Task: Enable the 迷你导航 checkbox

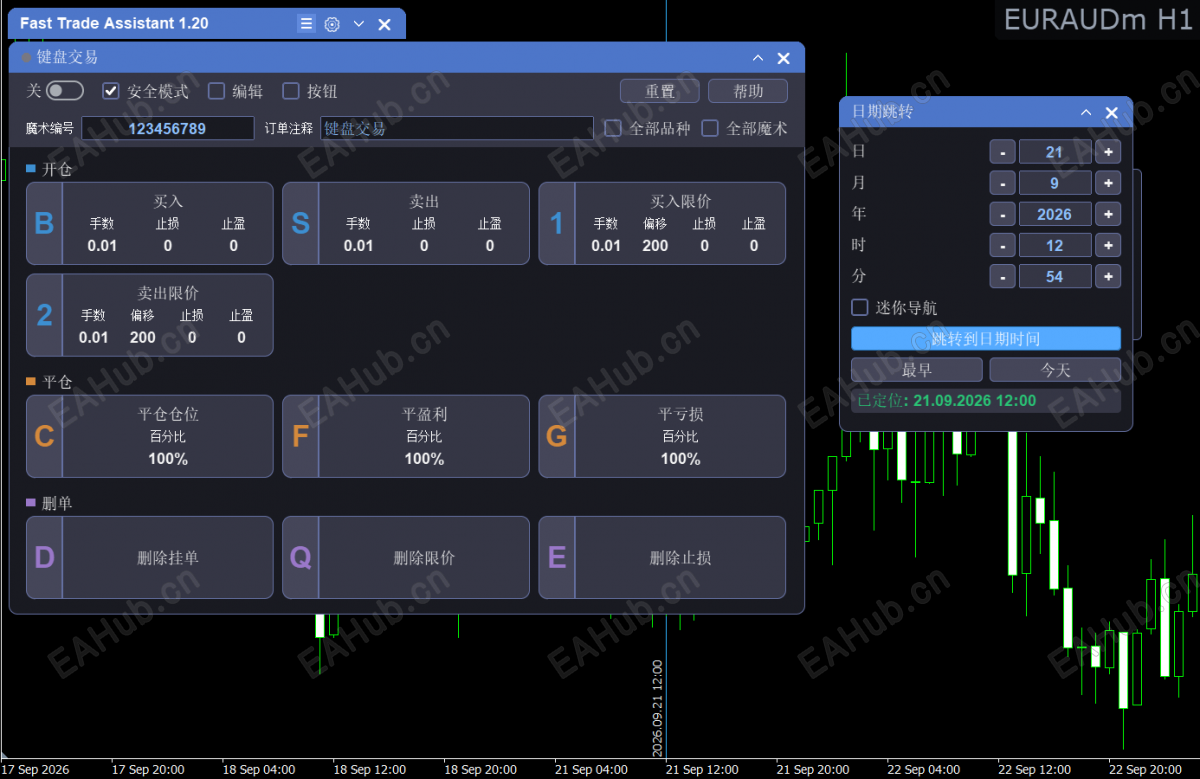Action: tap(859, 307)
